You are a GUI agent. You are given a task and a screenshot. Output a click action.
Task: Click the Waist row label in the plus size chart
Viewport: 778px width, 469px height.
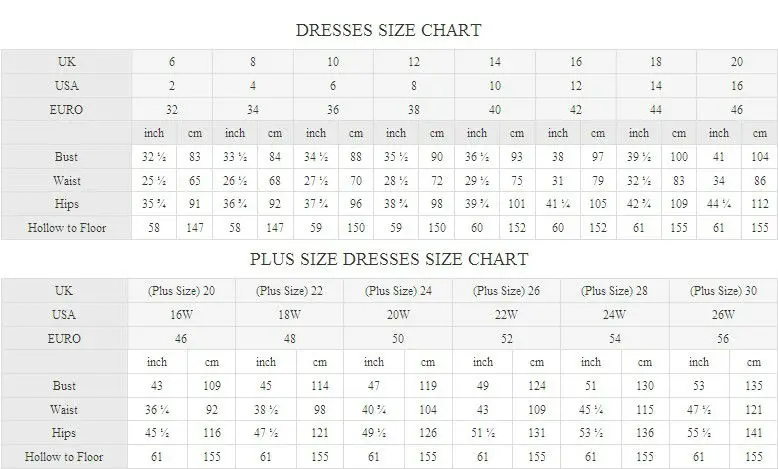tap(65, 409)
